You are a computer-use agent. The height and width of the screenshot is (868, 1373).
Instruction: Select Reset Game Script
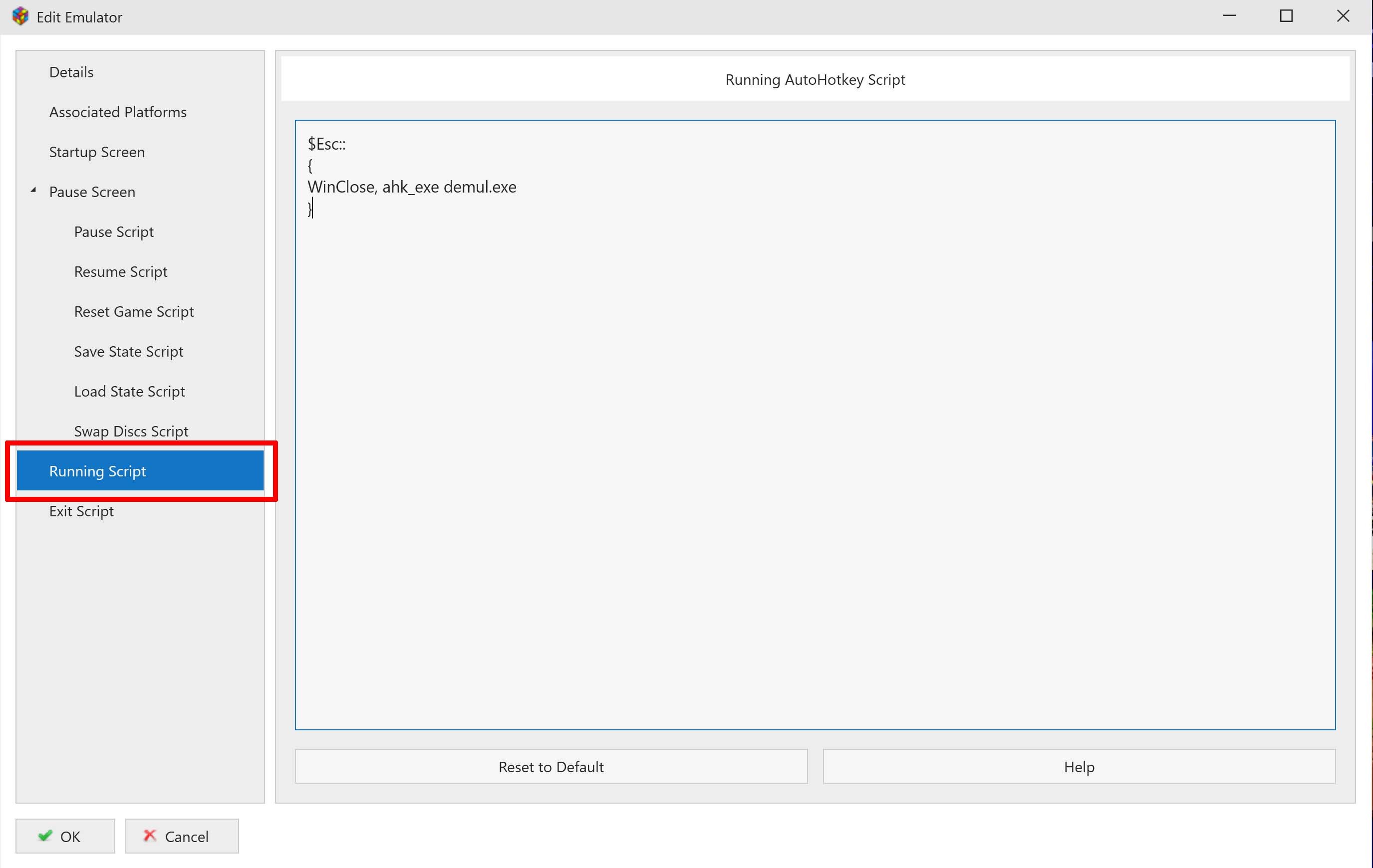coord(140,311)
